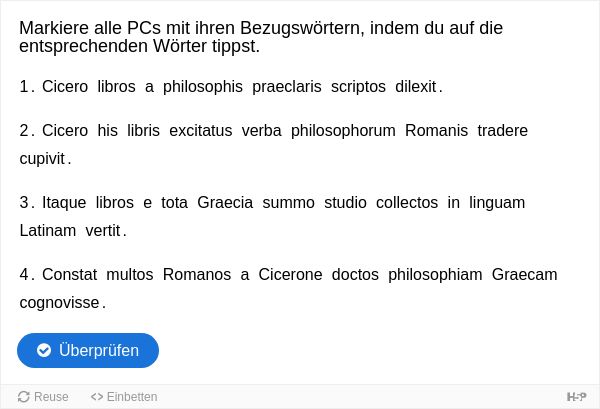Click the H5P logo icon
Image resolution: width=600 pixels, height=409 pixels.
coord(576,397)
